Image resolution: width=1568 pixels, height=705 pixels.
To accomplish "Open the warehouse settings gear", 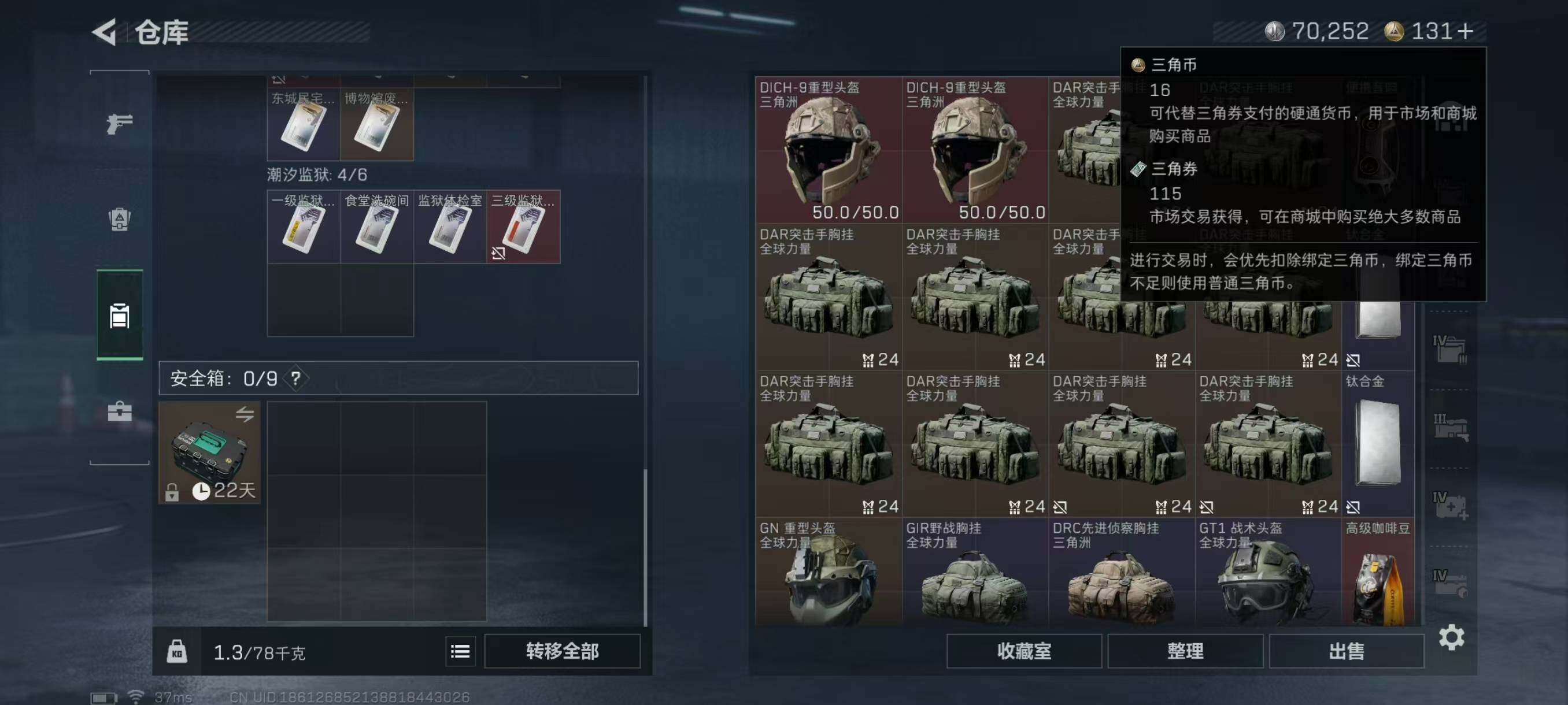I will [1451, 637].
